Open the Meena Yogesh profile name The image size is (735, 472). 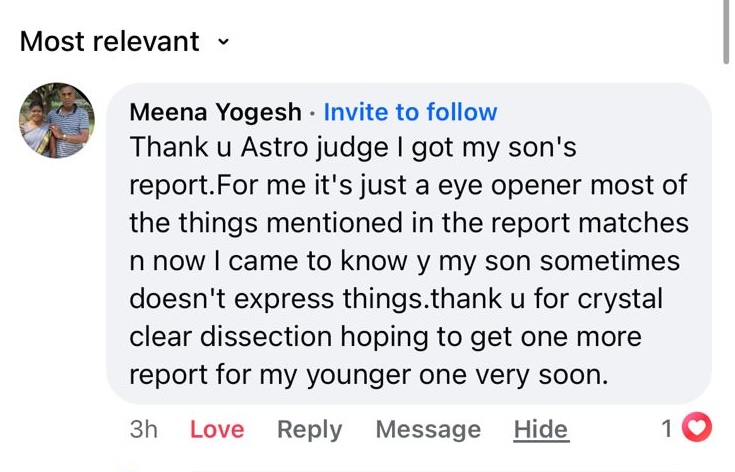pos(216,112)
